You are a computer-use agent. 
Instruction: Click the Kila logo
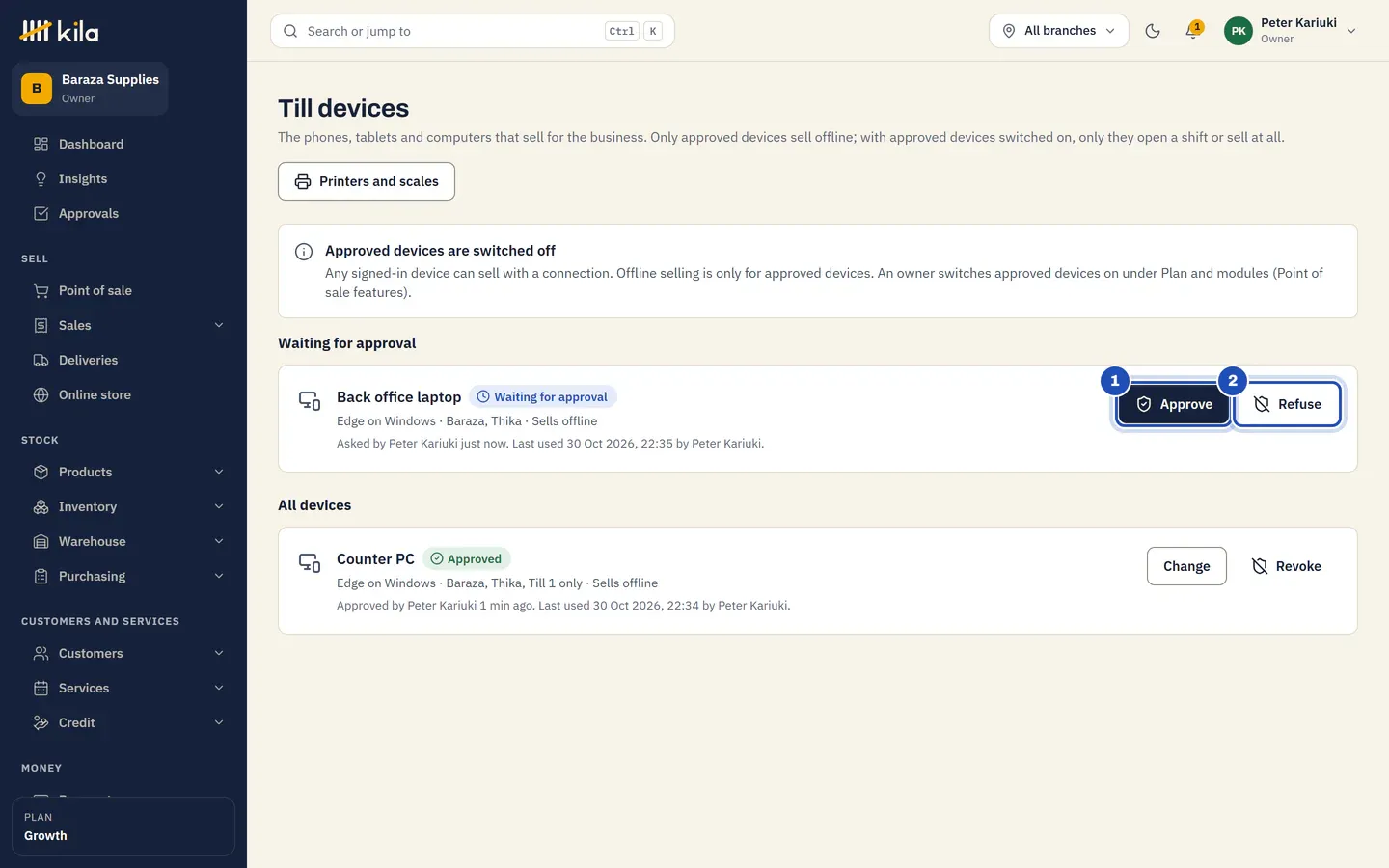pos(59,31)
